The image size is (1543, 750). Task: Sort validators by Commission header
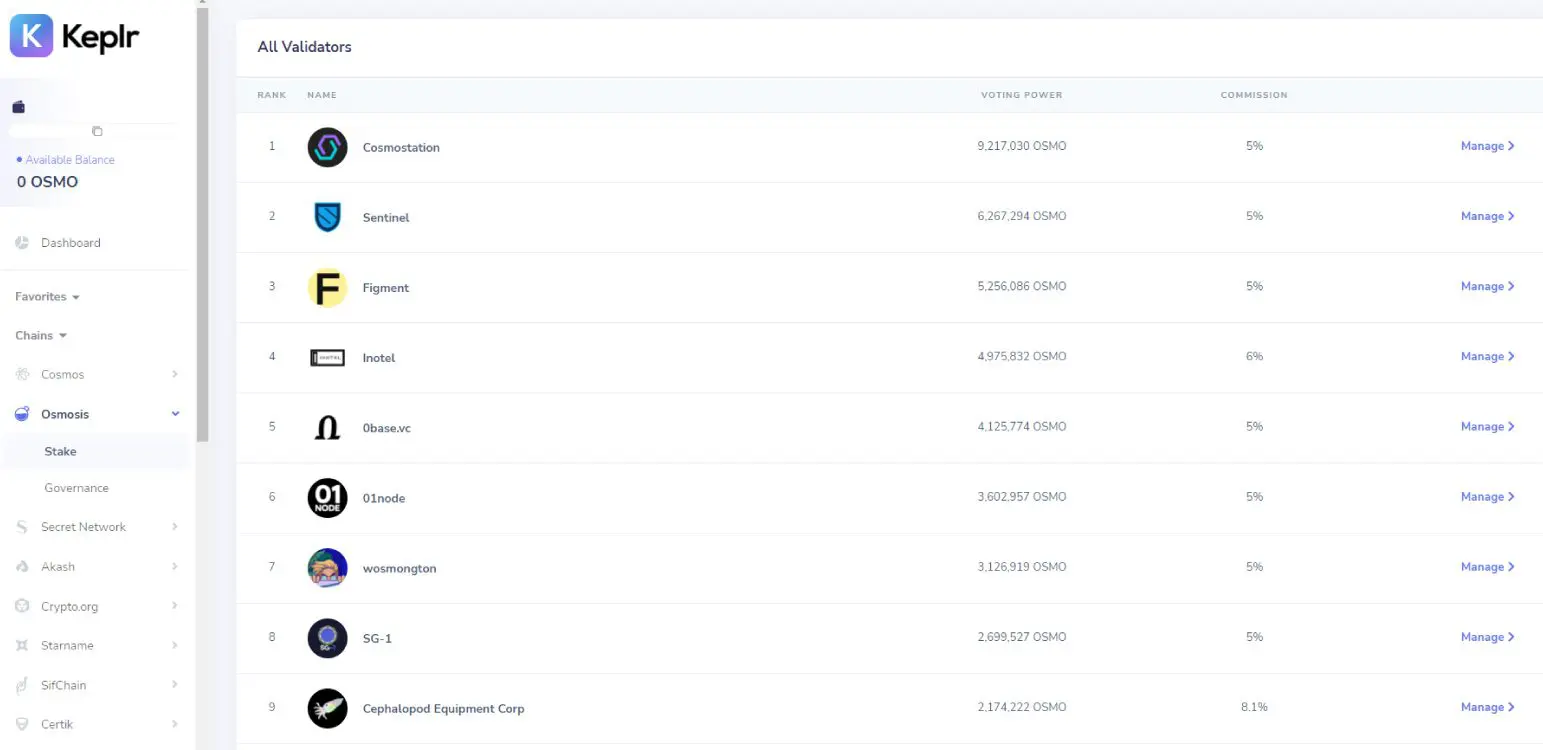click(1254, 95)
